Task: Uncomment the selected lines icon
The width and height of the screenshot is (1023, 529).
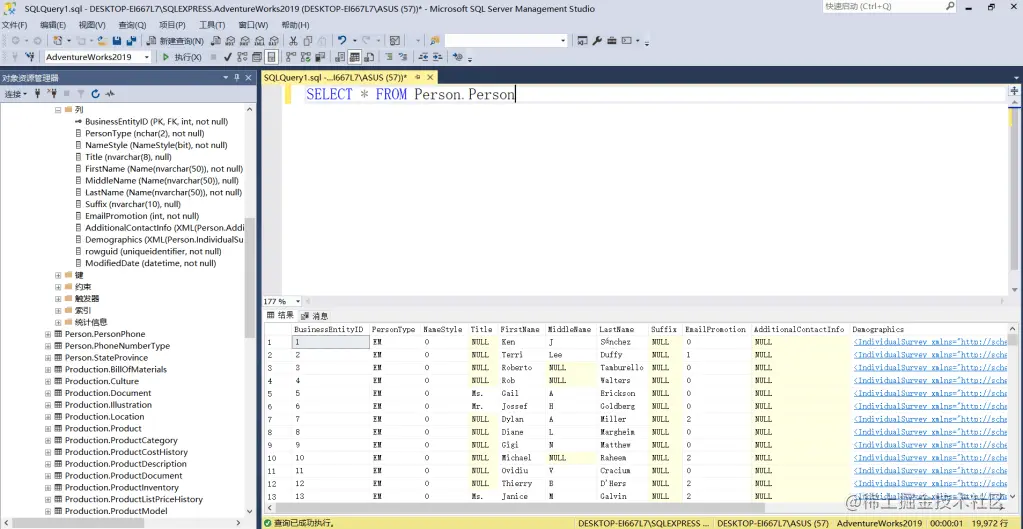Action: [403, 57]
